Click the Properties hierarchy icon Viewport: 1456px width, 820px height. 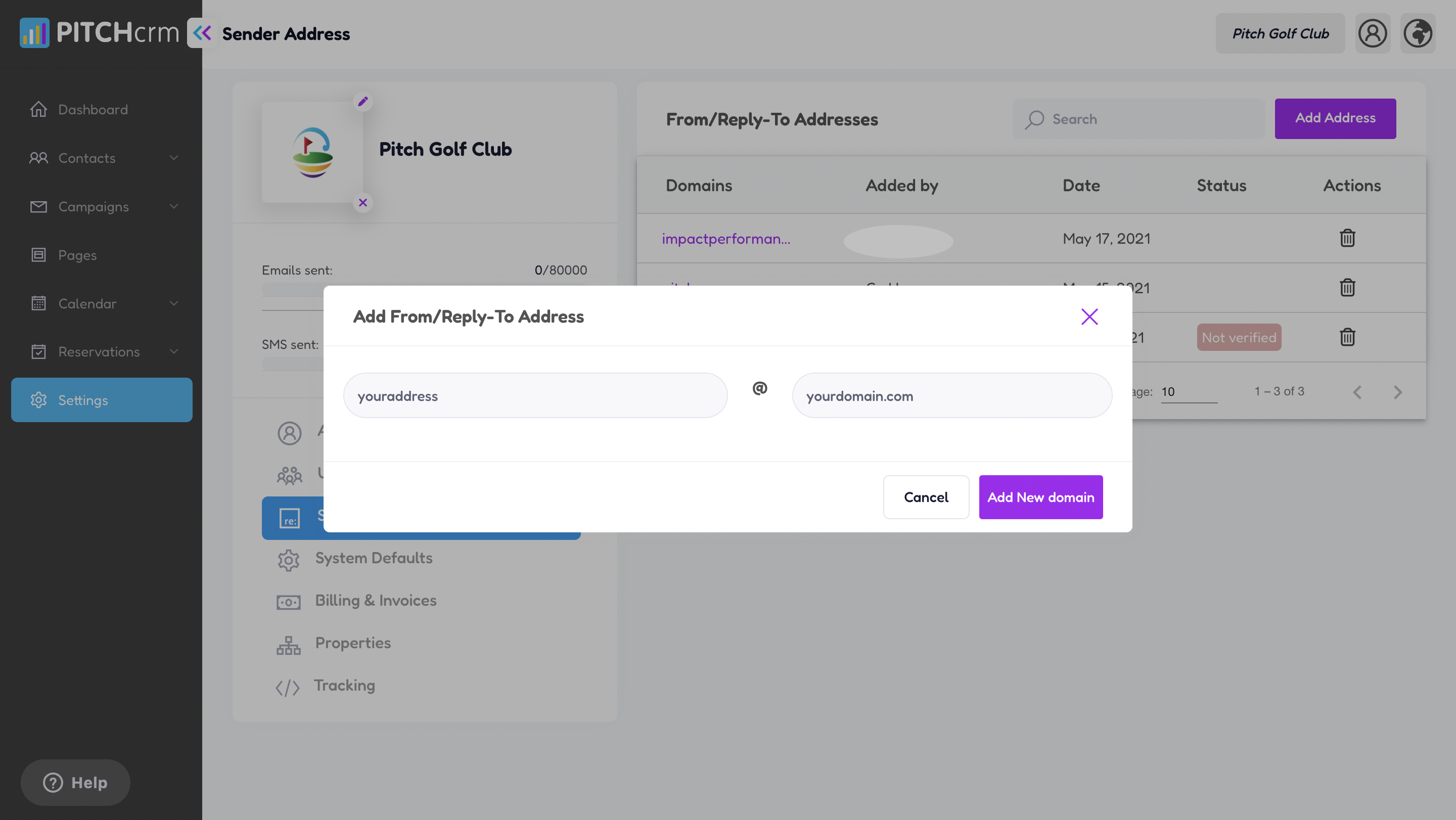(x=288, y=645)
